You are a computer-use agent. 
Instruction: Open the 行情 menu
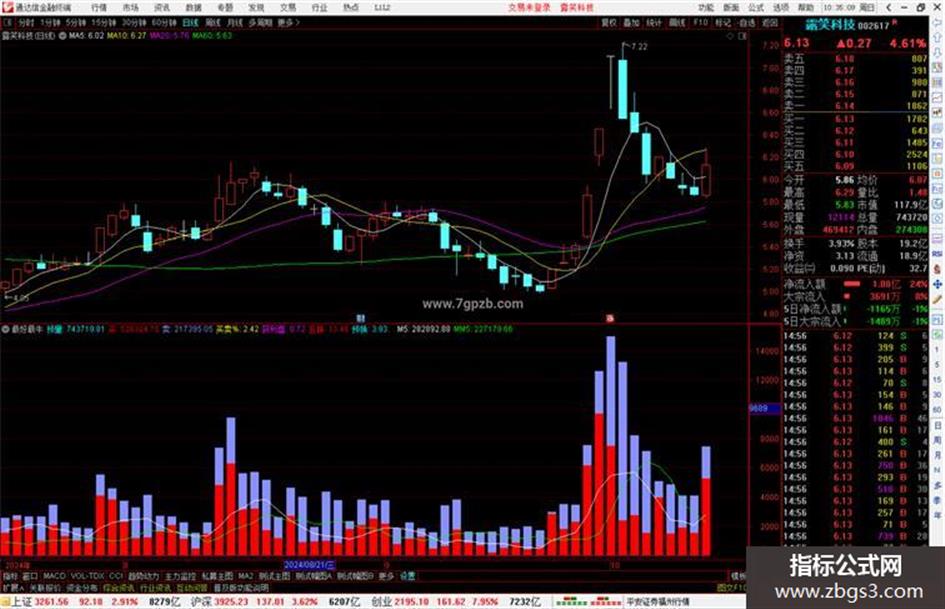point(99,7)
